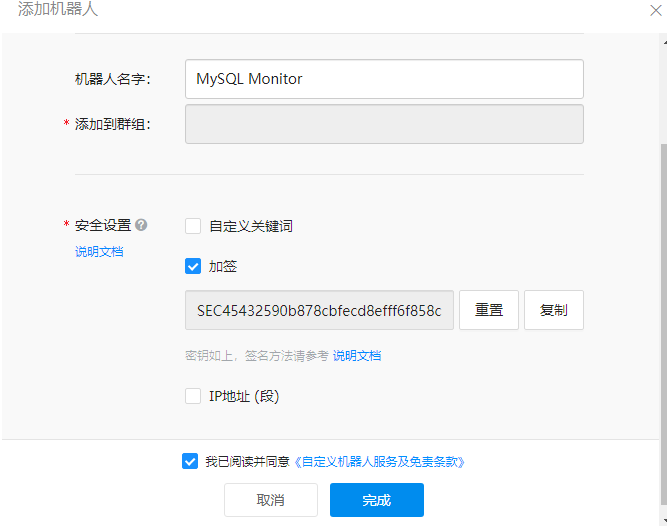Click the 添加到群组 group field
The height and width of the screenshot is (527, 671).
click(384, 124)
